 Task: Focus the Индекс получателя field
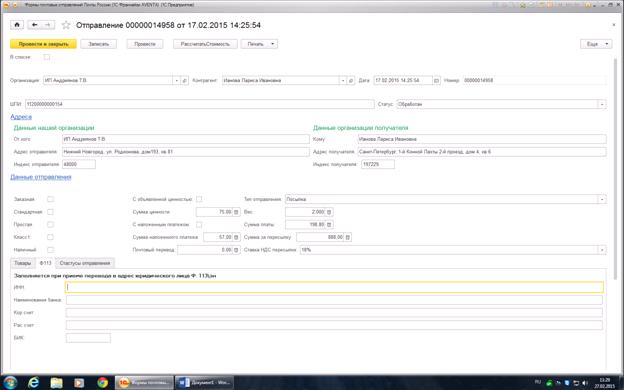pos(378,164)
